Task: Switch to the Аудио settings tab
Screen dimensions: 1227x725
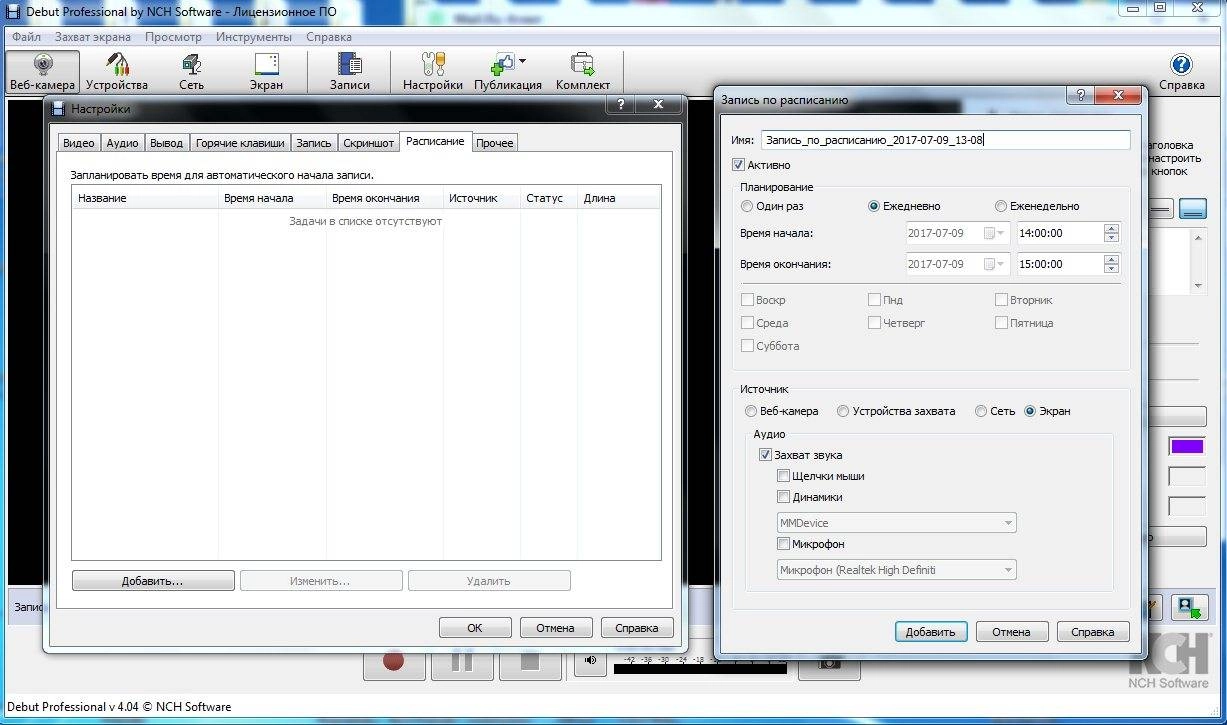Action: click(122, 143)
